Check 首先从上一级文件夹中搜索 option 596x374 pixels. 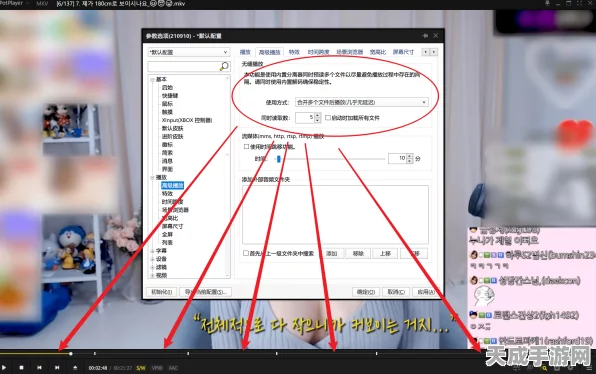point(246,253)
